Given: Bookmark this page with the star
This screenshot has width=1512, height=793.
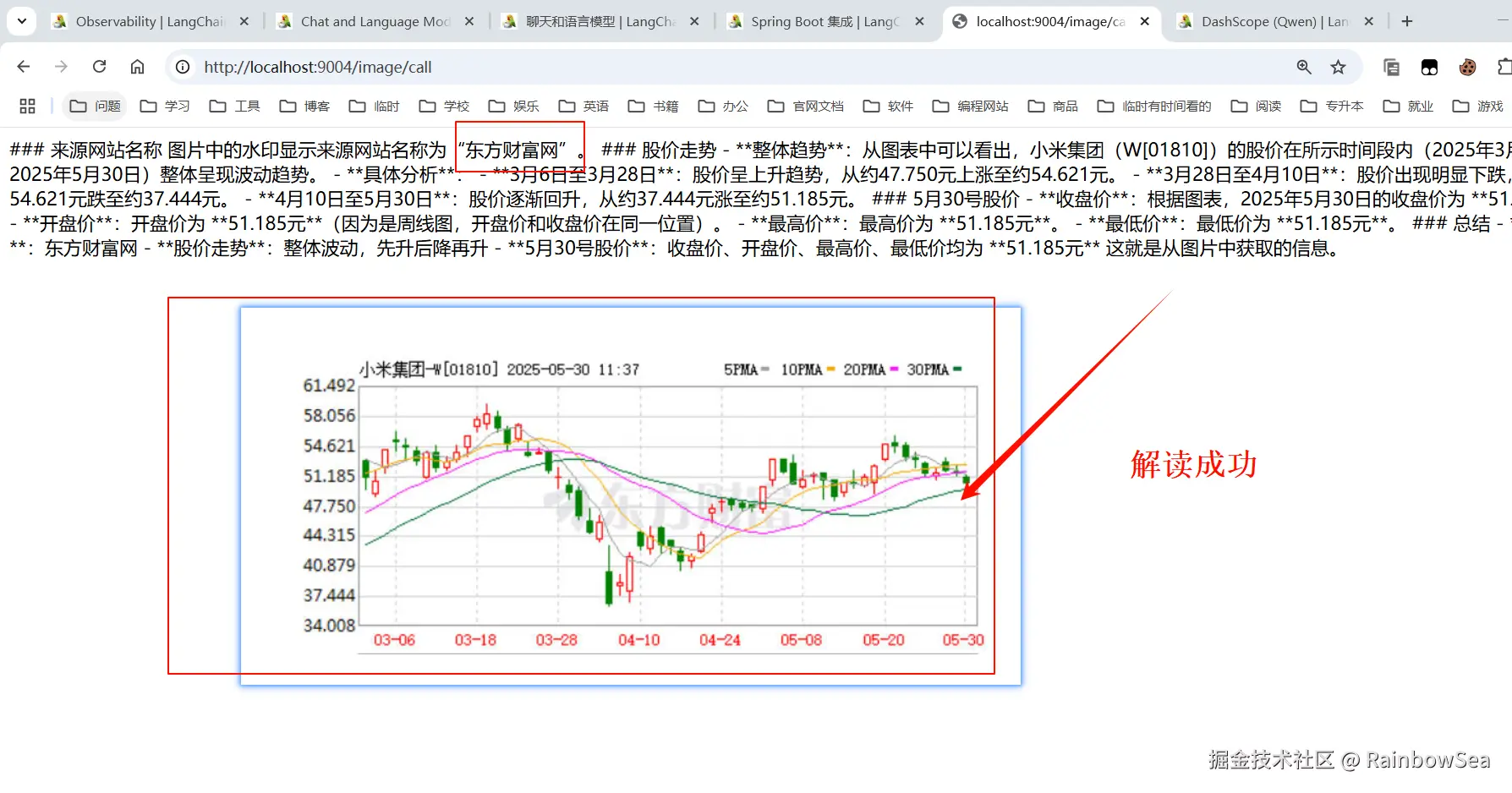Looking at the screenshot, I should [x=1338, y=67].
